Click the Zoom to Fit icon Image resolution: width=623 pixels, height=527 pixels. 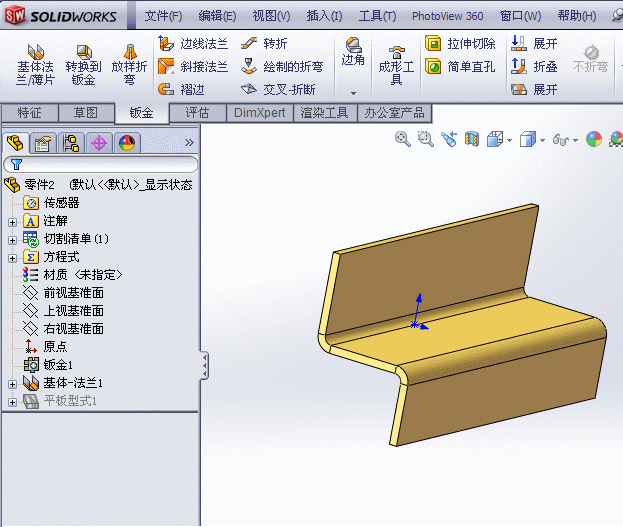(403, 140)
